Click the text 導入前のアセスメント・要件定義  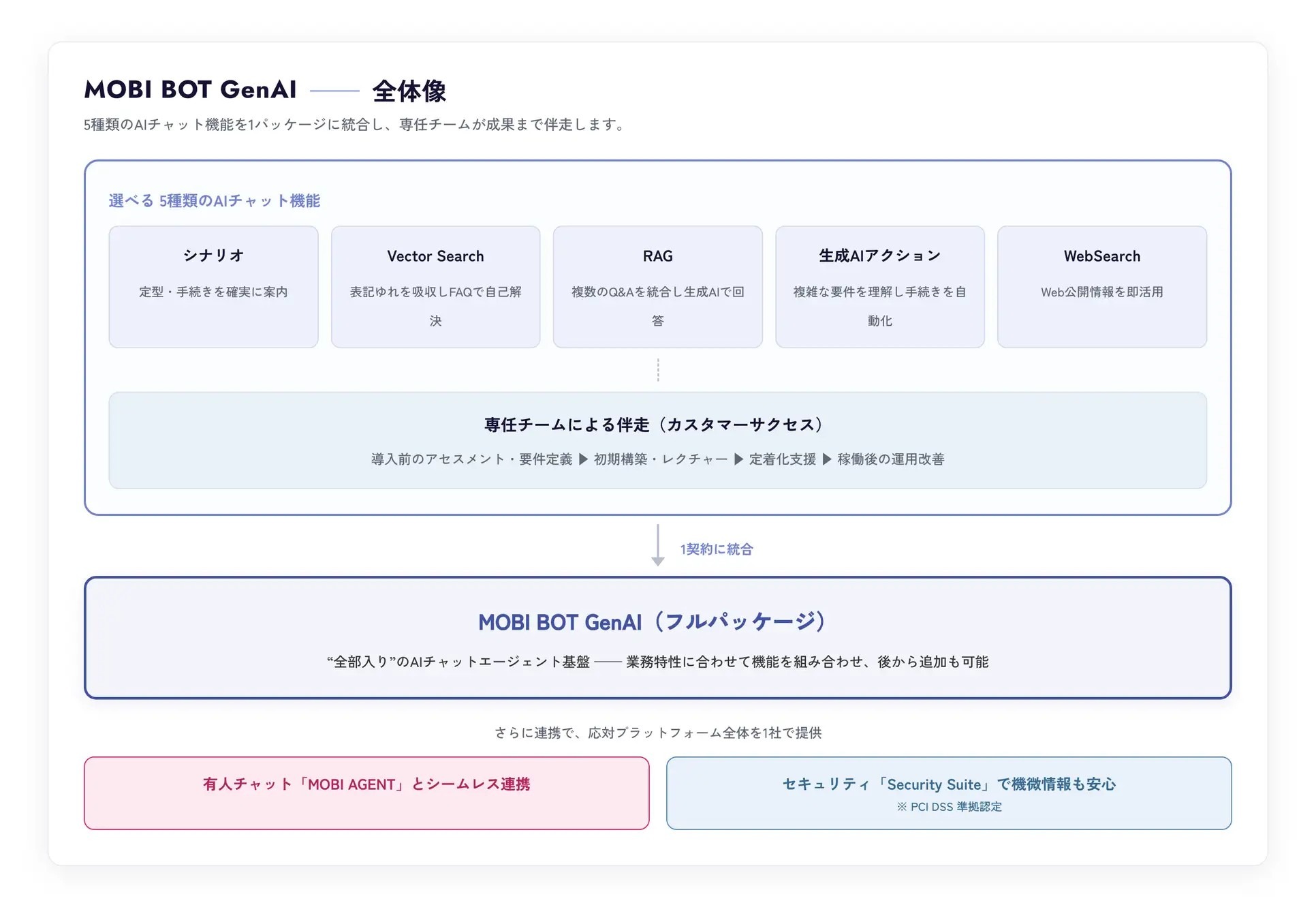(471, 459)
